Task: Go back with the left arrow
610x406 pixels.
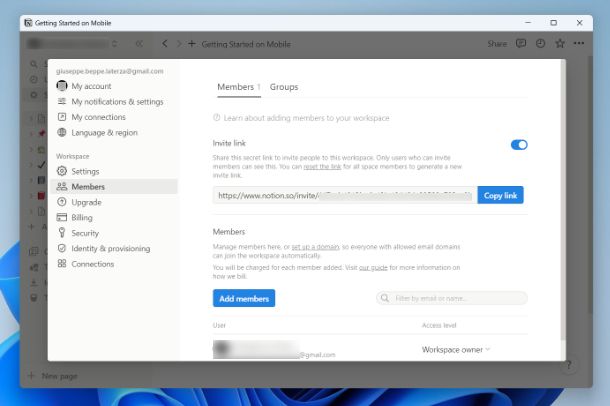Action: 165,44
